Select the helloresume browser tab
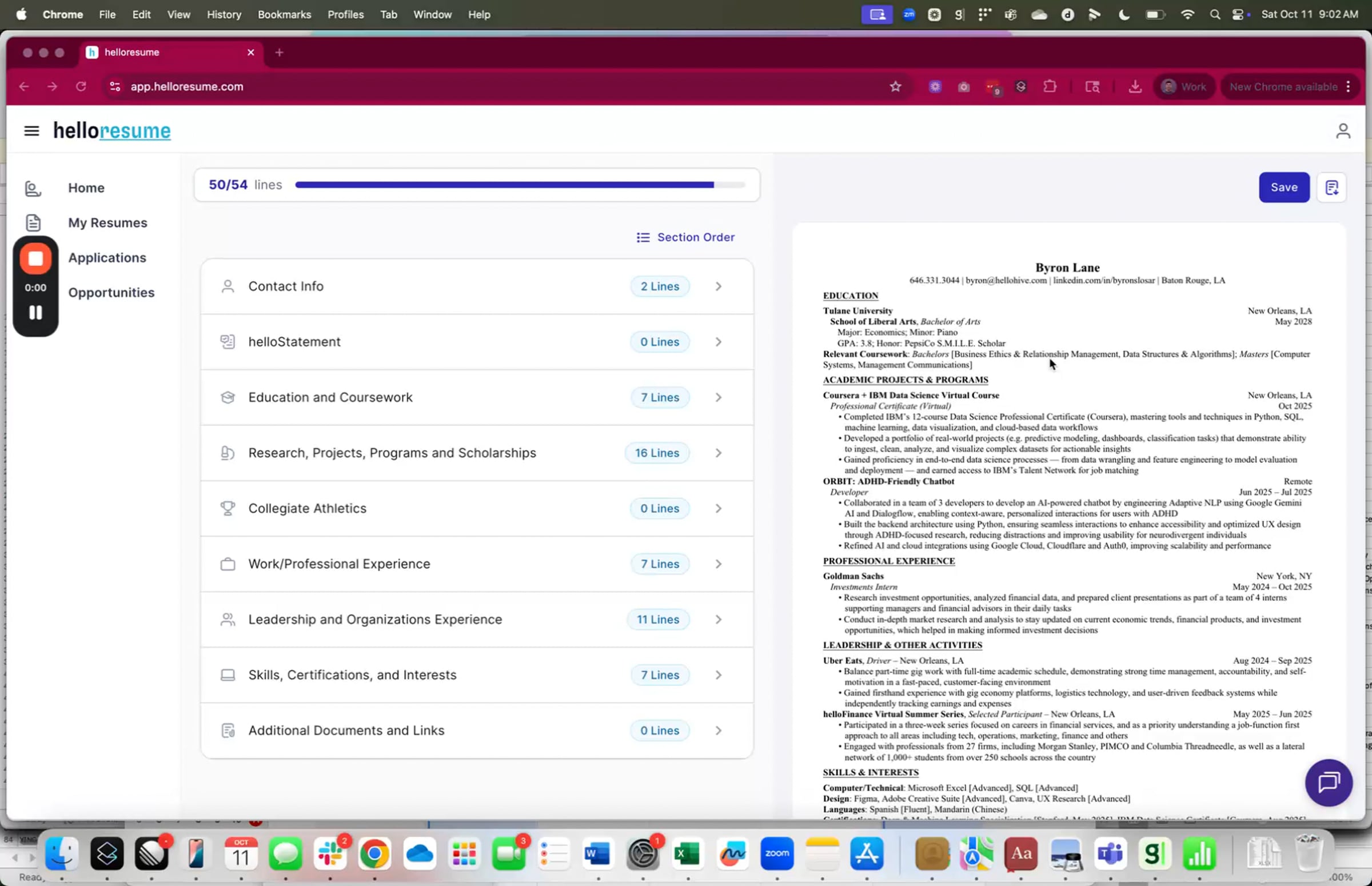The width and height of the screenshot is (1372, 886). (x=171, y=53)
